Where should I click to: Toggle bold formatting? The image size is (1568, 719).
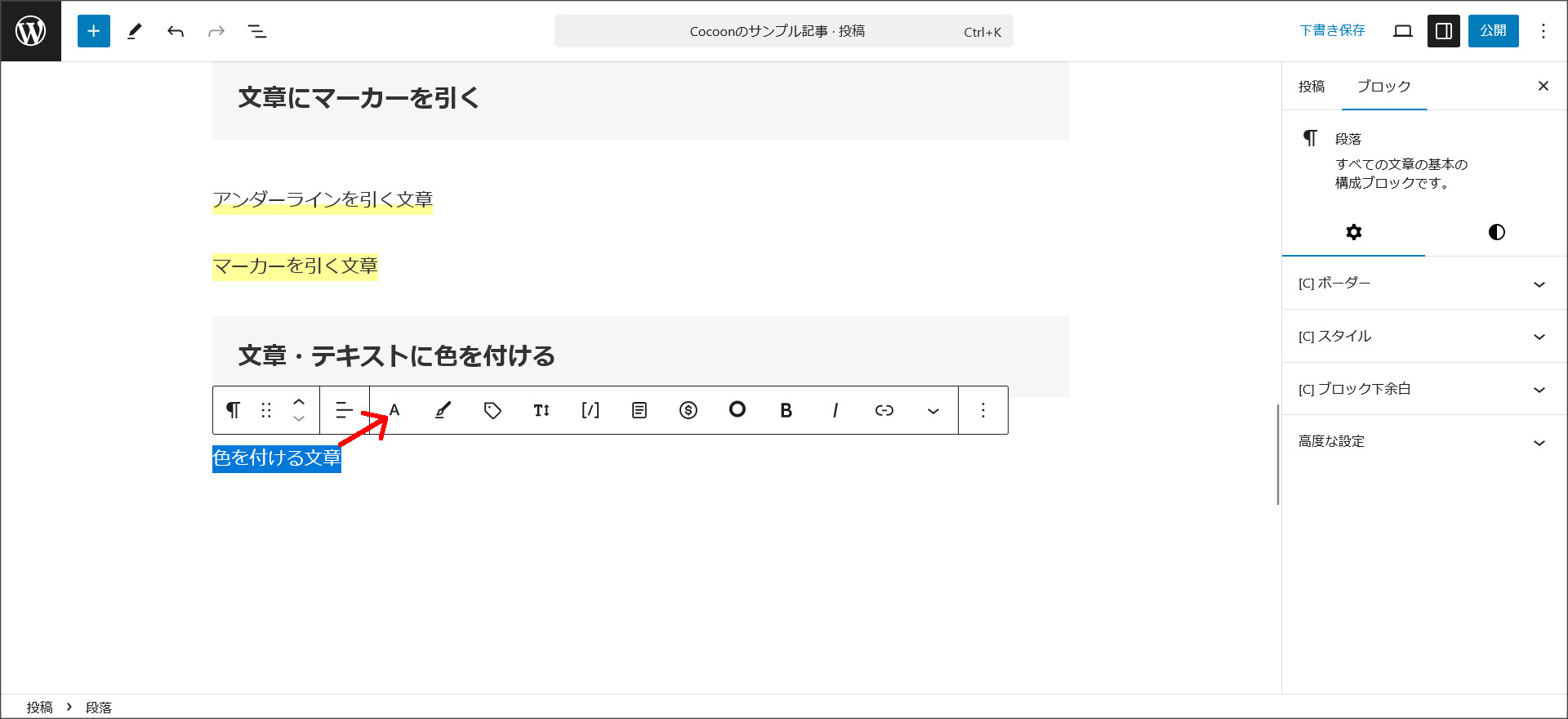pyautogui.click(x=786, y=410)
